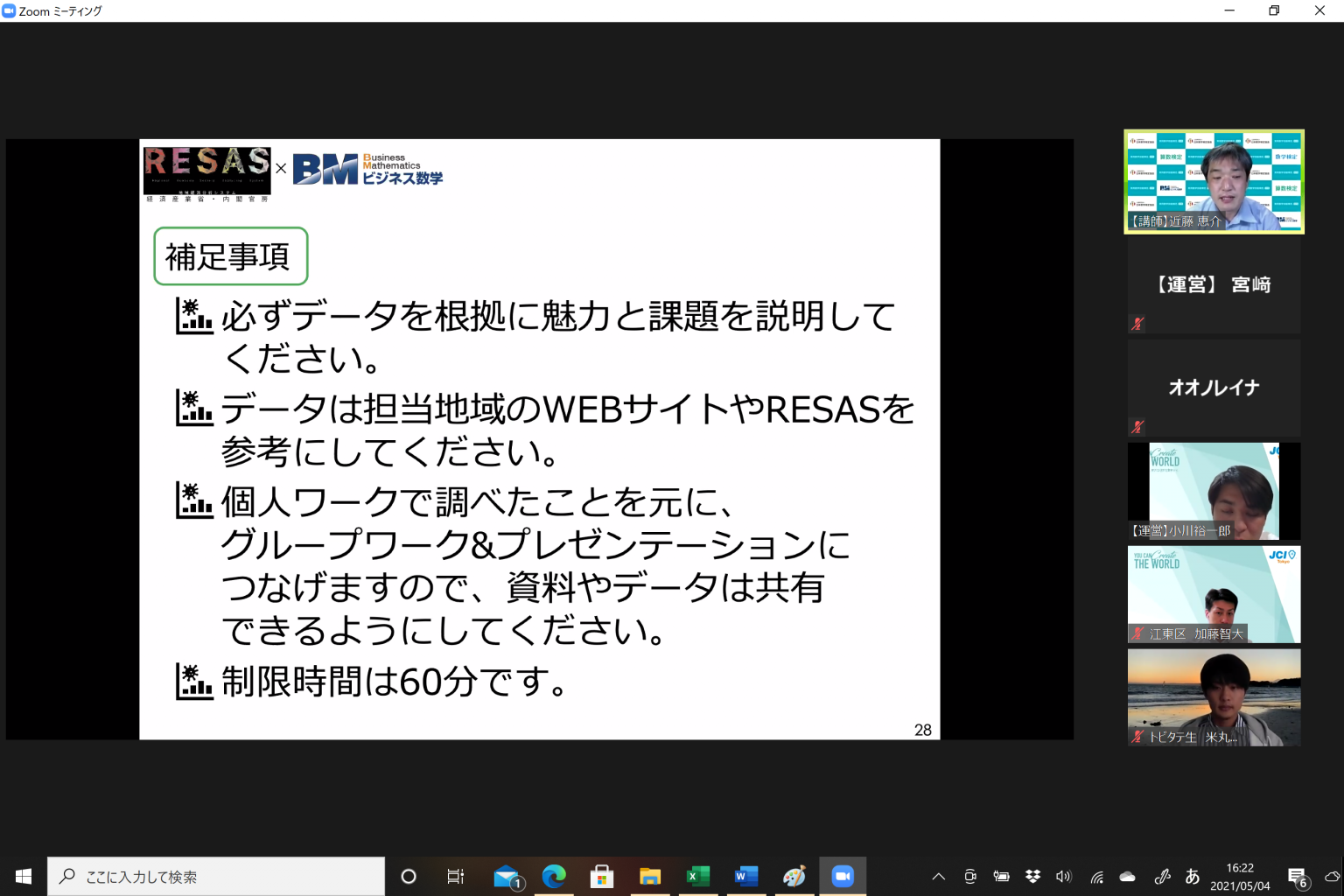The width and height of the screenshot is (1344, 896).
Task: Click the Dropbox tray icon
Action: click(1032, 876)
